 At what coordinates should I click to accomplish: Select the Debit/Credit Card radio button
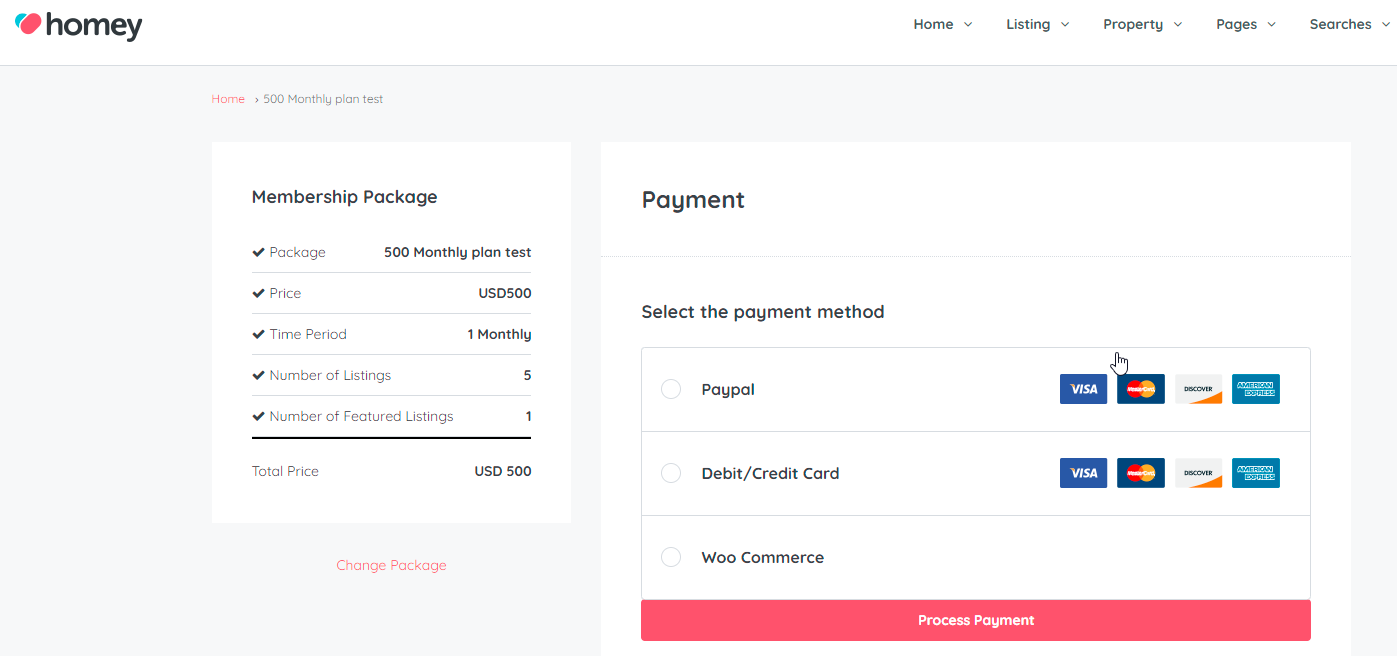coord(671,473)
